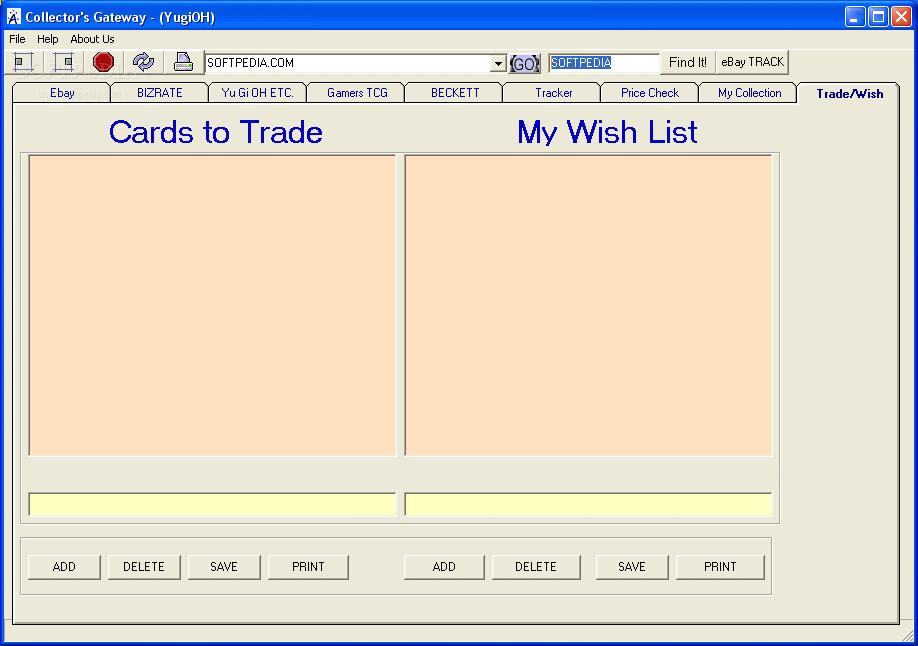The height and width of the screenshot is (646, 918).
Task: Click the My Wish List list box
Action: (x=588, y=305)
